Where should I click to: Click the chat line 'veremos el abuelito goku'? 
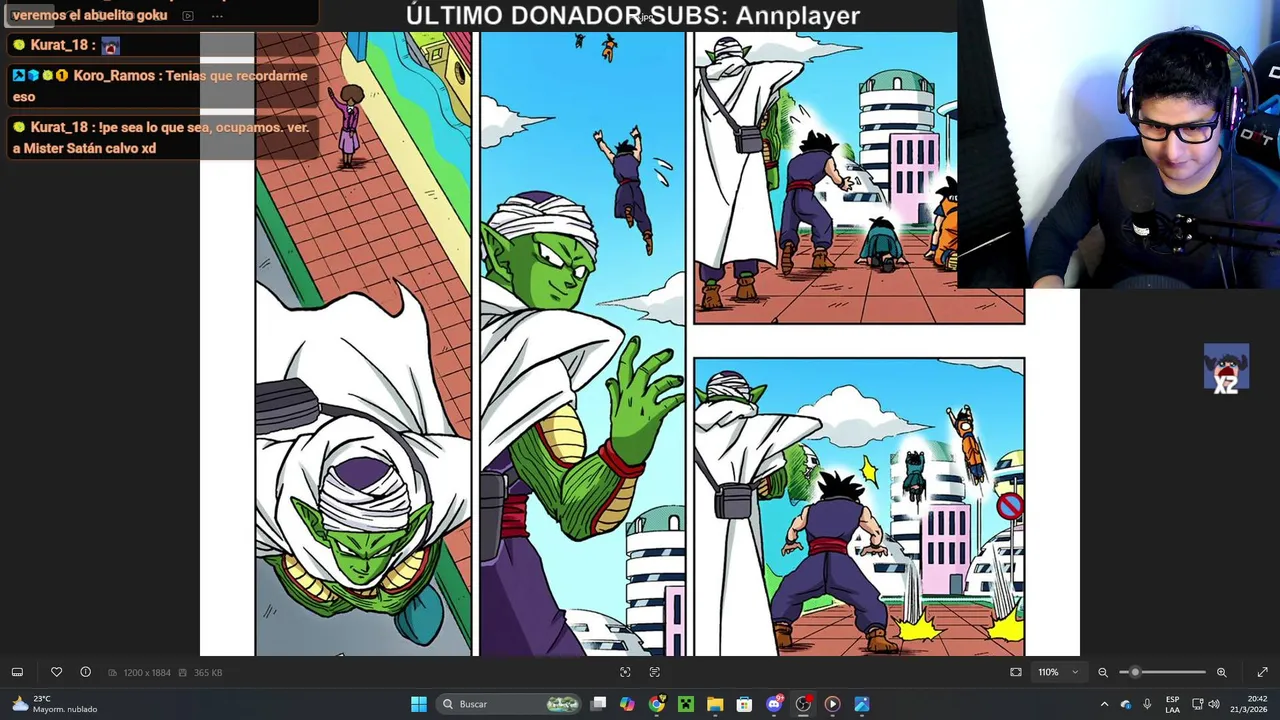click(x=90, y=16)
